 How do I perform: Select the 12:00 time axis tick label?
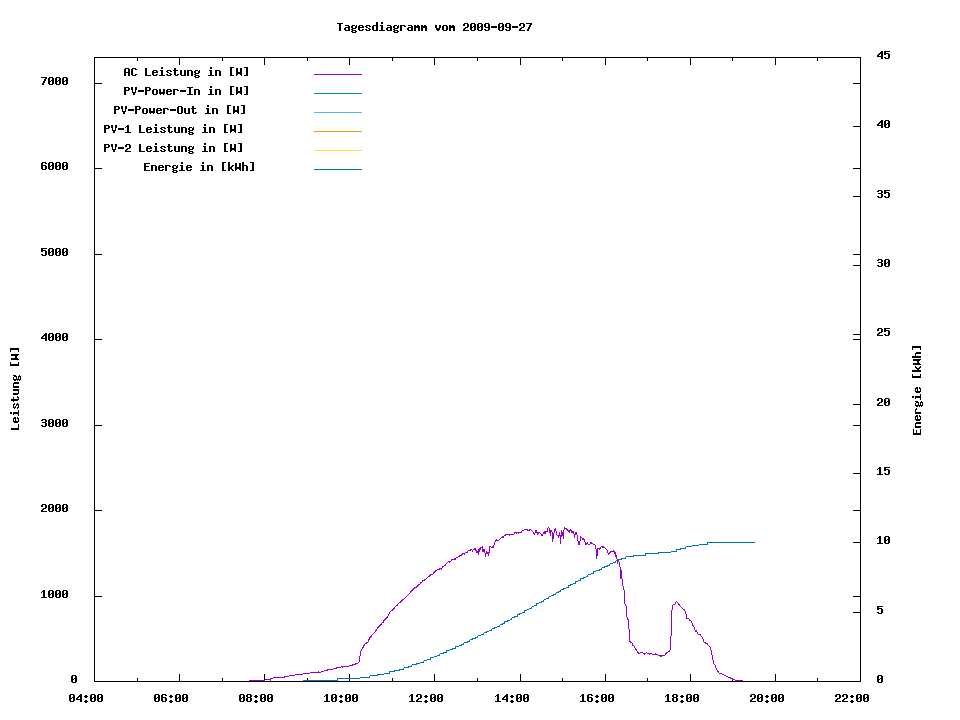coord(427,699)
